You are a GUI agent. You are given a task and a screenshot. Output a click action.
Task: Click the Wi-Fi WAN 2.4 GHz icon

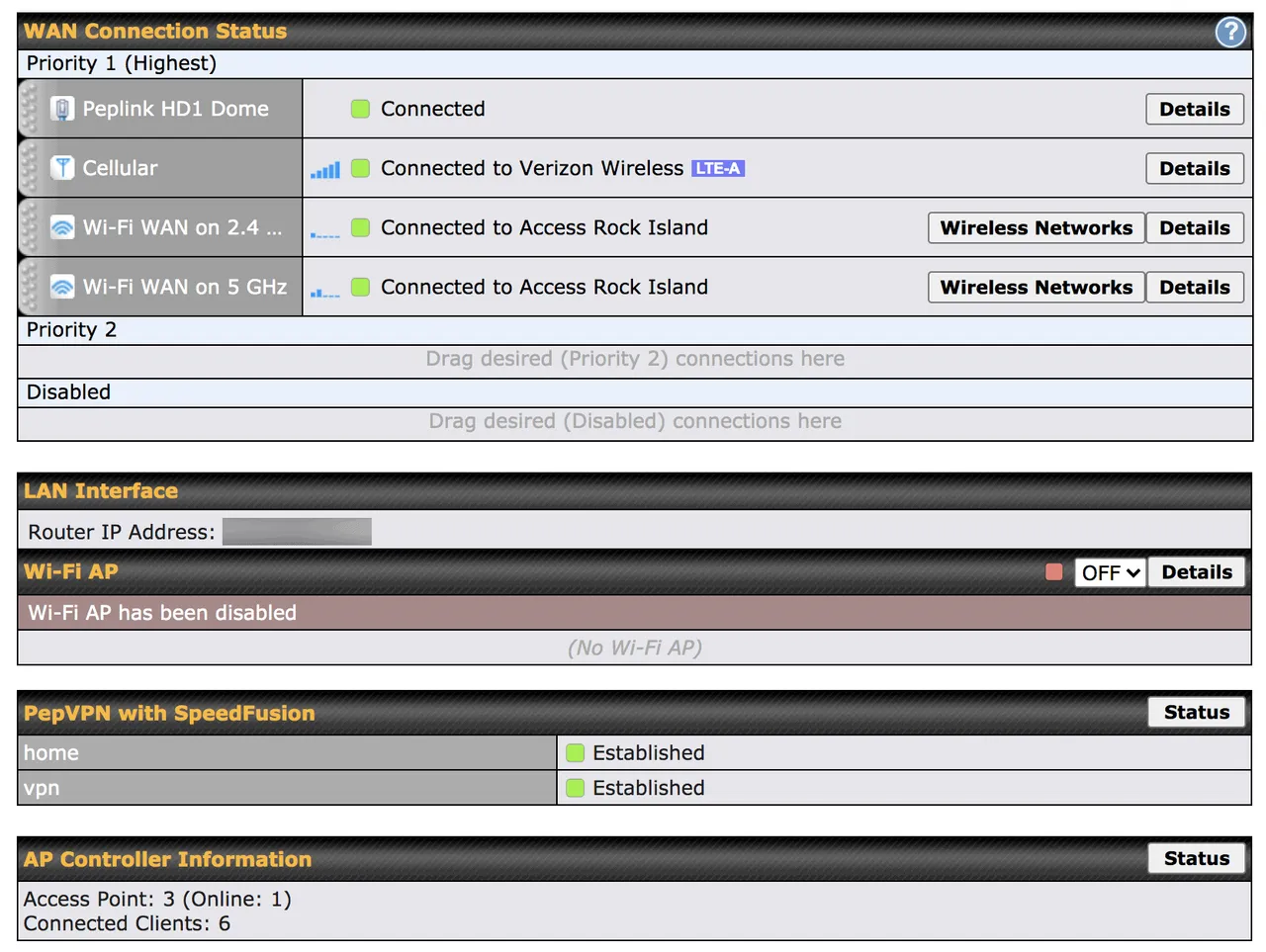(62, 227)
